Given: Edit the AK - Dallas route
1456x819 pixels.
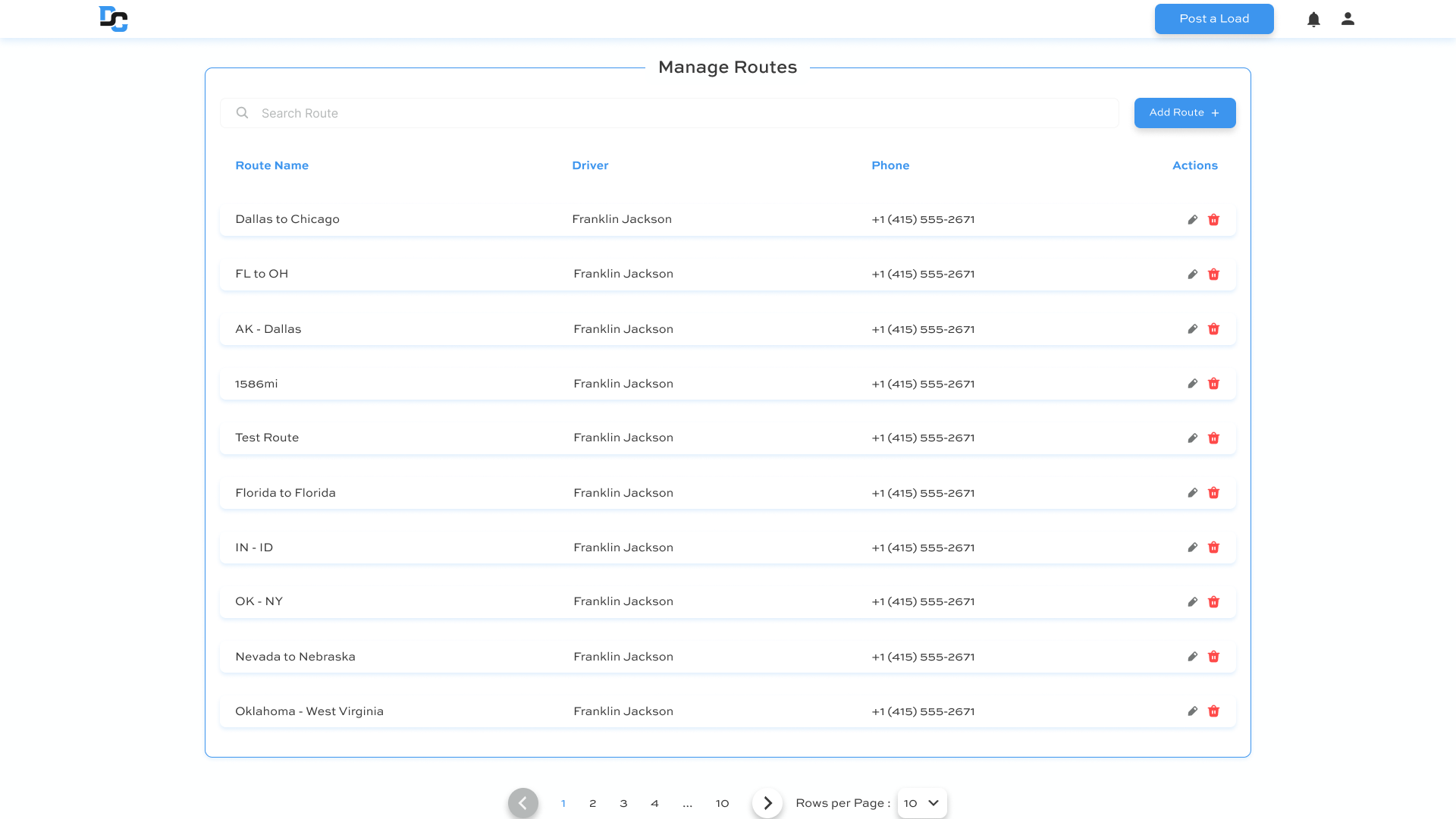Looking at the screenshot, I should point(1192,329).
